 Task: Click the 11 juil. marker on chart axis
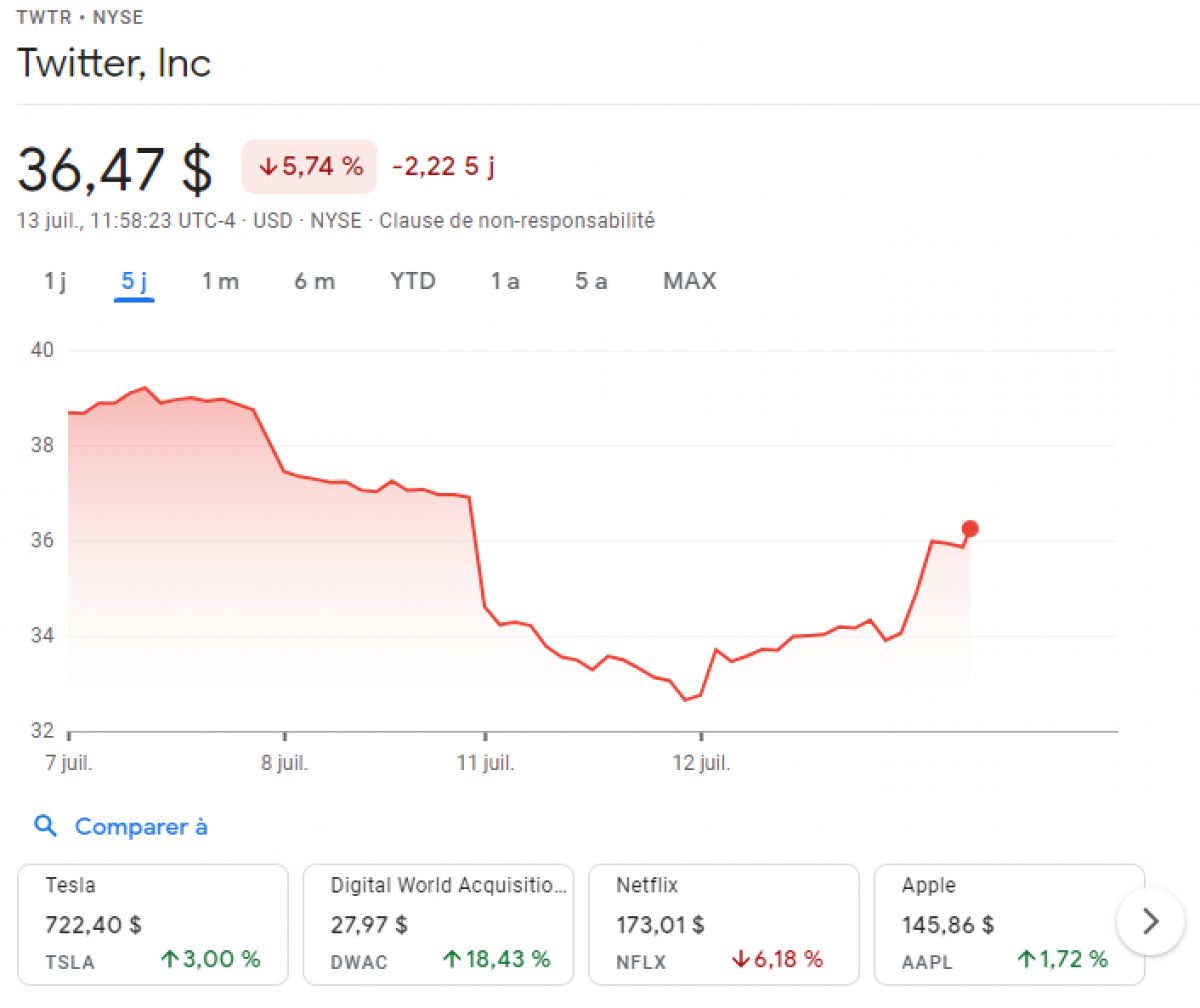click(x=485, y=764)
